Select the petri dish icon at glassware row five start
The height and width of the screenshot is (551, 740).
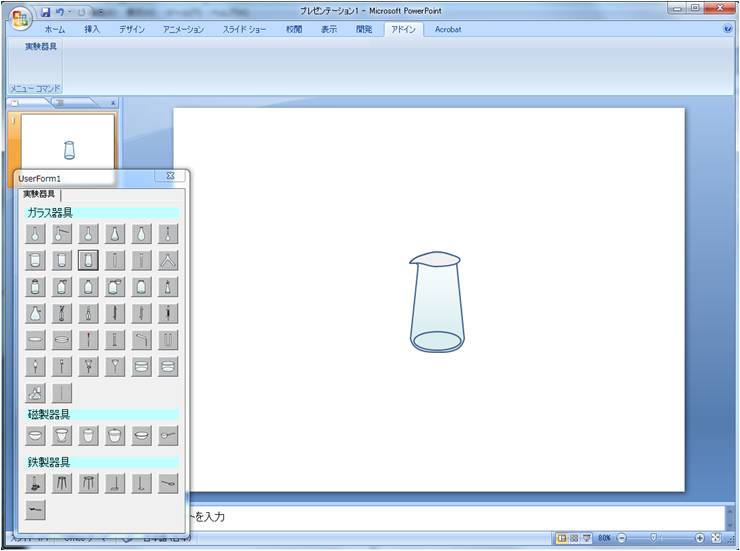click(36, 340)
